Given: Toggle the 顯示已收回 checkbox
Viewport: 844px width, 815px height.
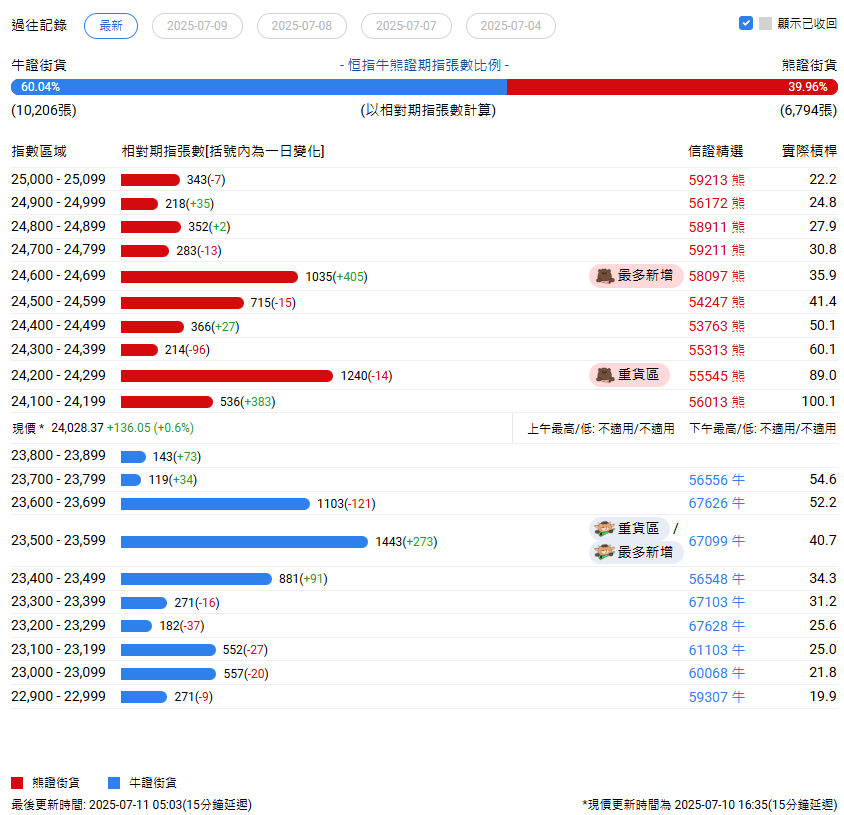Looking at the screenshot, I should click(745, 23).
